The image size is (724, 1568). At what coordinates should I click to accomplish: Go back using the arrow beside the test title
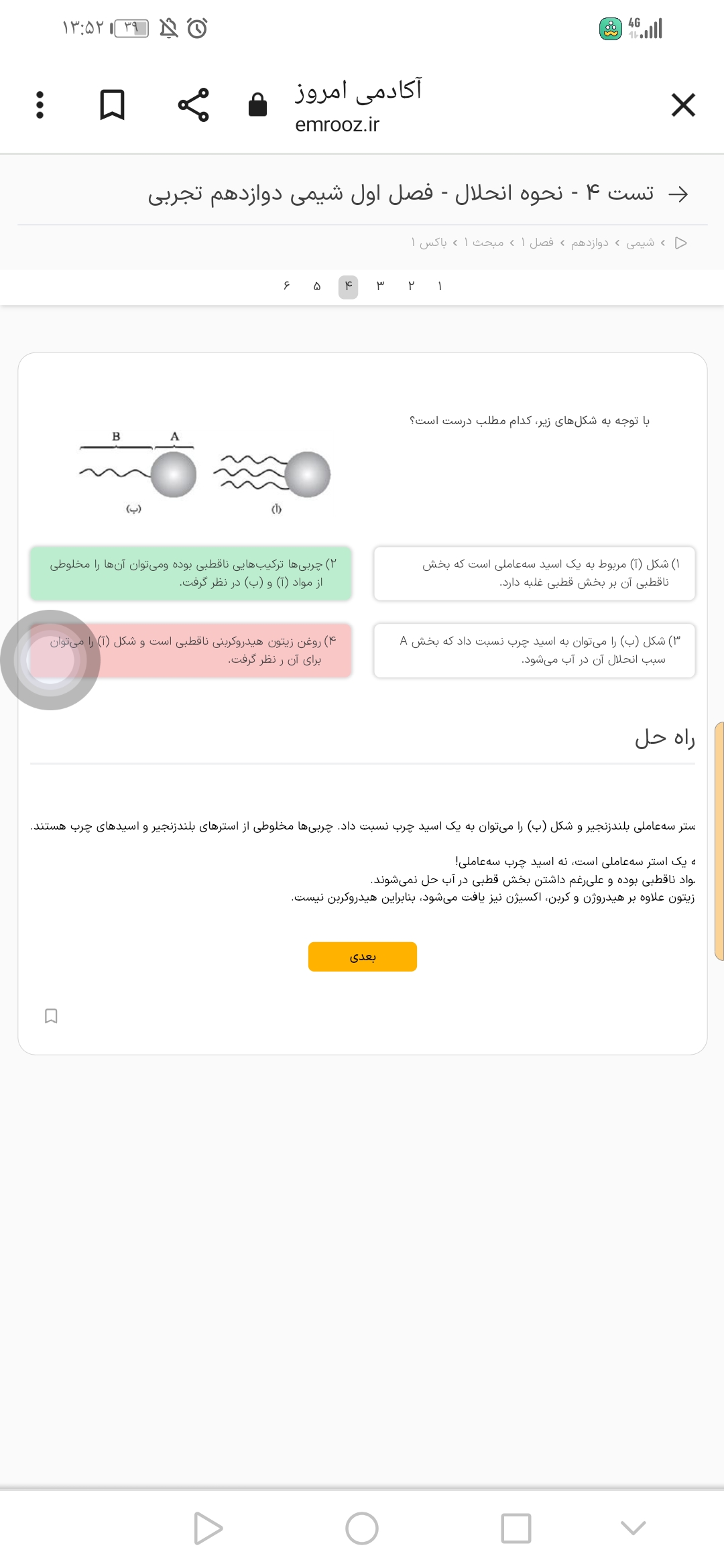[678, 194]
